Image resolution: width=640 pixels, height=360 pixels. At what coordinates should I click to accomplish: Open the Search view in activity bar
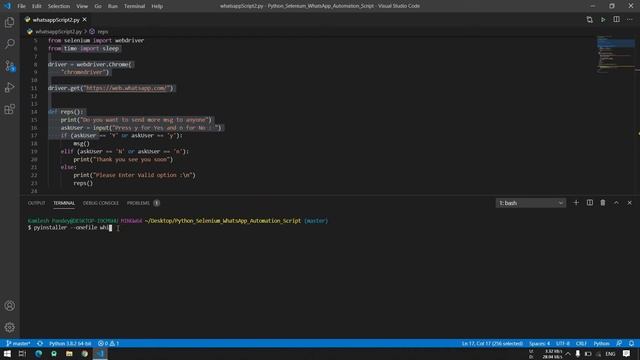[x=9, y=44]
